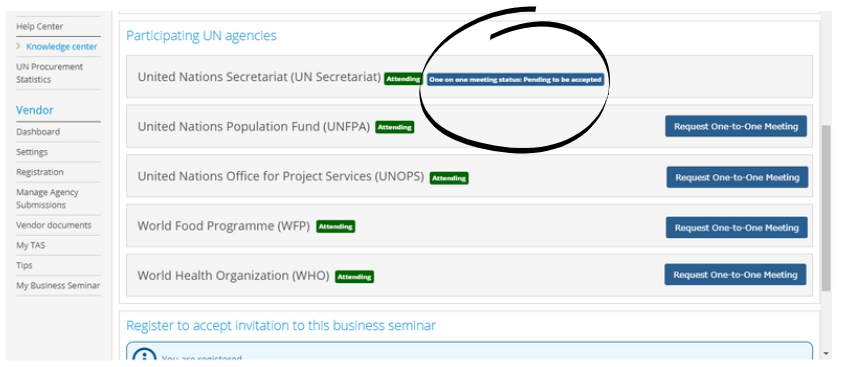
Task: Click the UN Secretariat pending meeting status badge
Action: [x=515, y=79]
